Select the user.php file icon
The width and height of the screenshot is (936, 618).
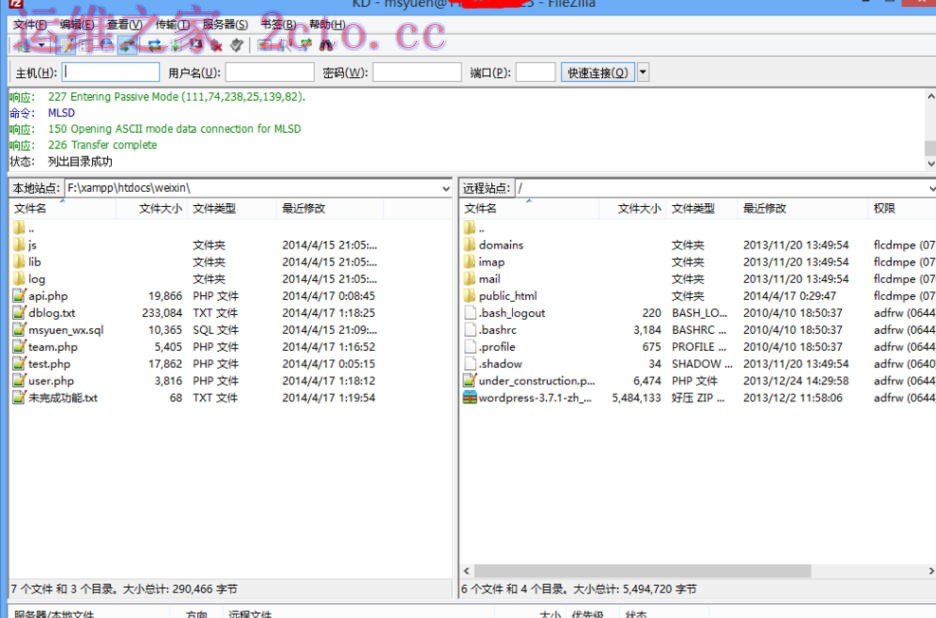(x=19, y=380)
